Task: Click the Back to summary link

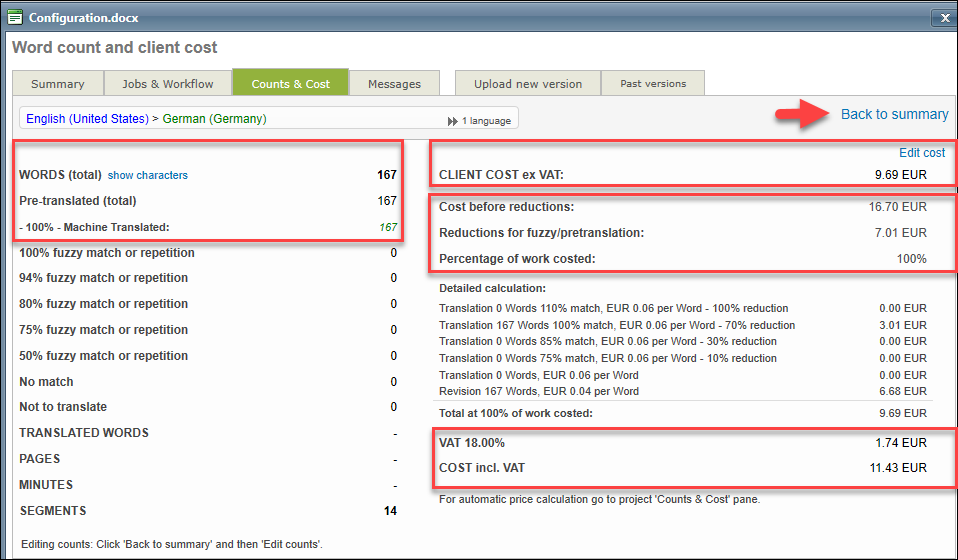Action: tap(894, 114)
